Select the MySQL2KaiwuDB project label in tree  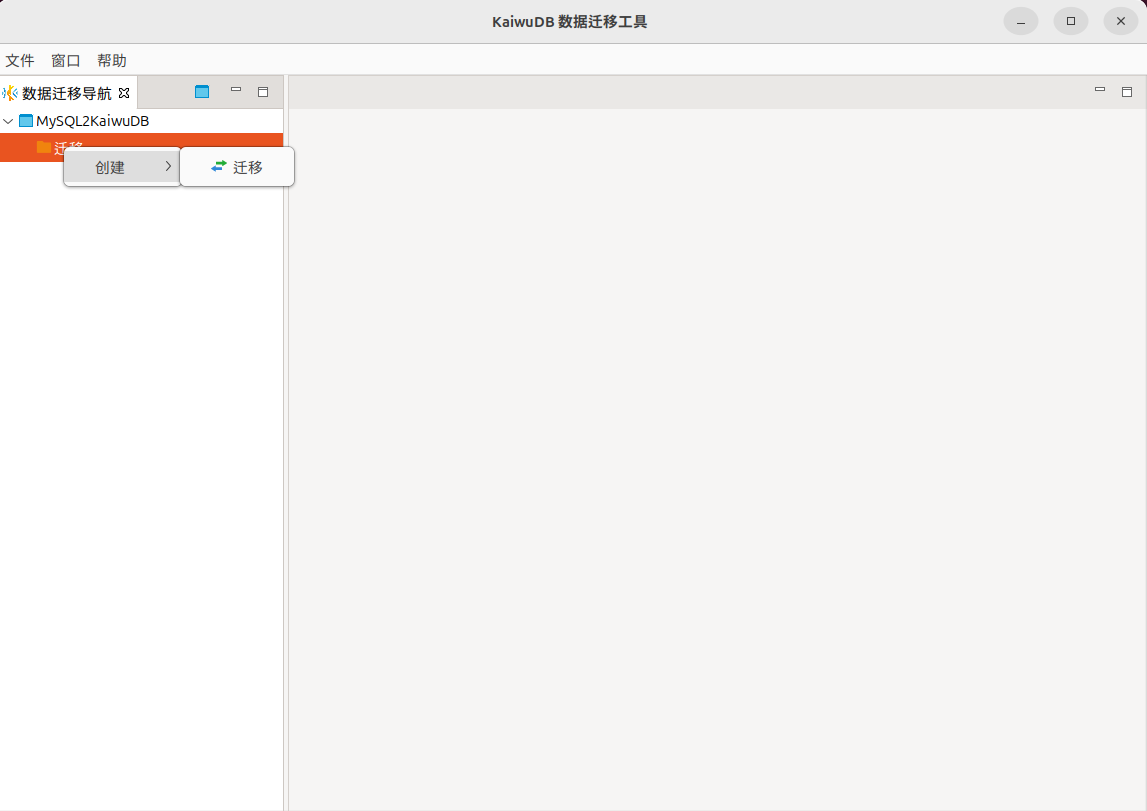click(x=93, y=121)
